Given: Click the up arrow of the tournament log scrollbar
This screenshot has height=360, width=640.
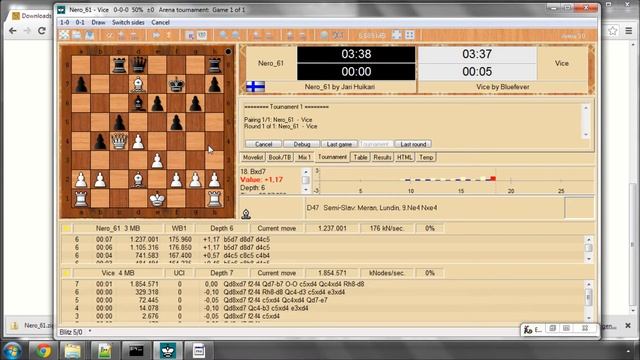Looking at the screenshot, I should coord(586,108).
